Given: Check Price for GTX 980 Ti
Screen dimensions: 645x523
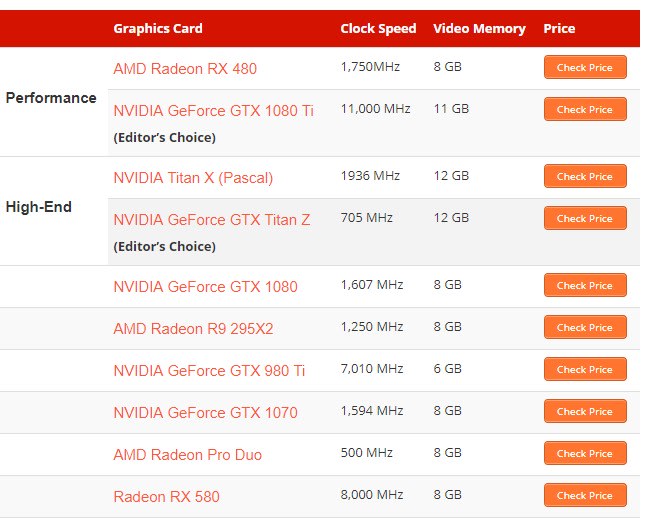Looking at the screenshot, I should (x=585, y=369).
